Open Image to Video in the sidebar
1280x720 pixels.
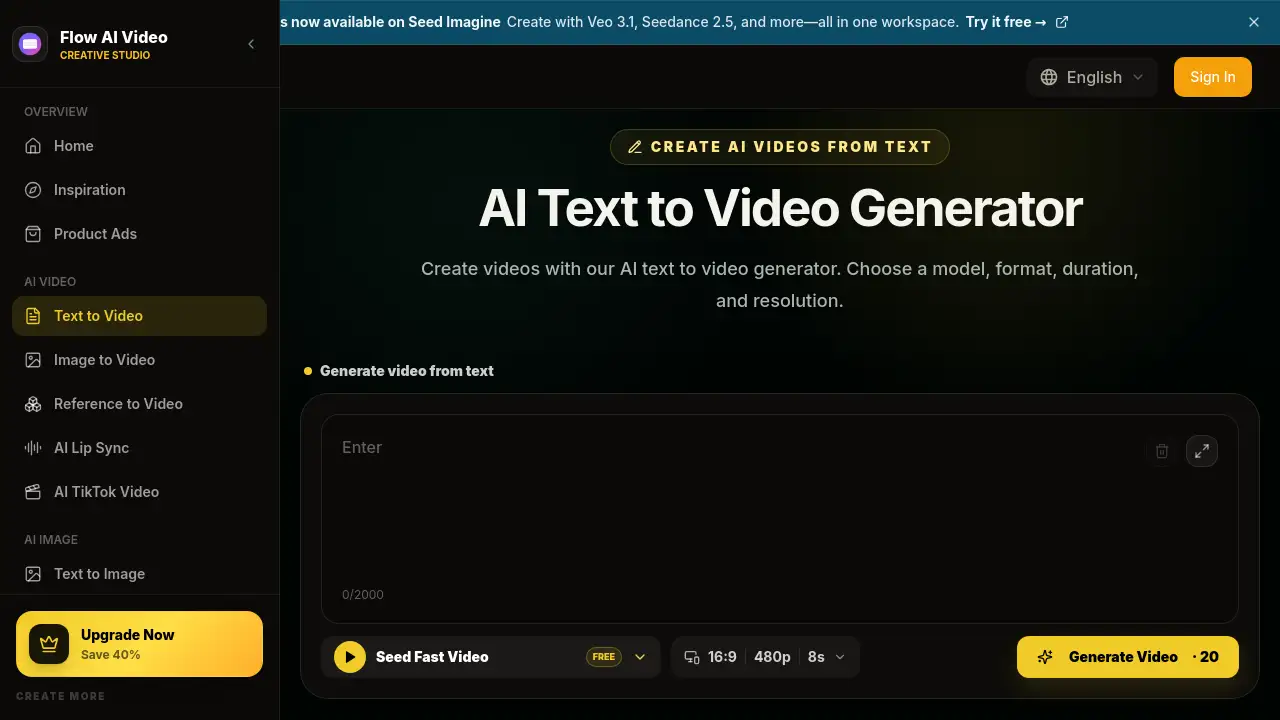point(139,360)
